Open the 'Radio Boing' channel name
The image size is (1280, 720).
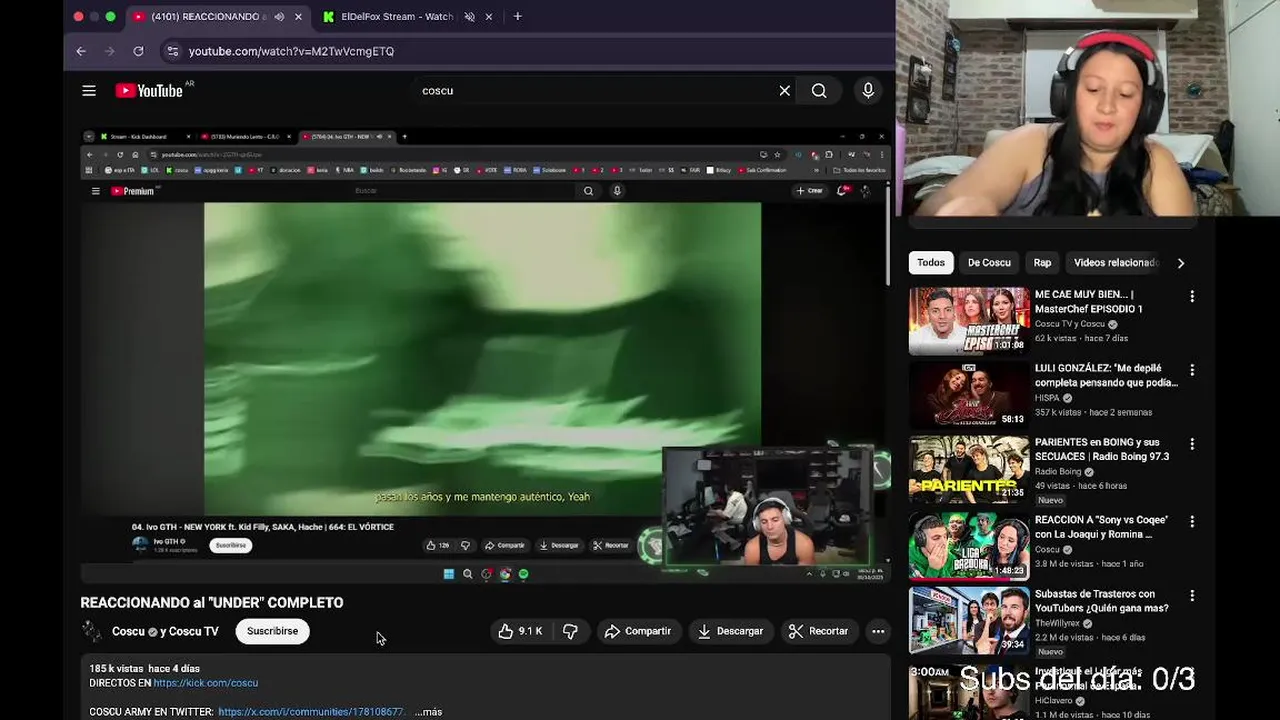[1058, 472]
